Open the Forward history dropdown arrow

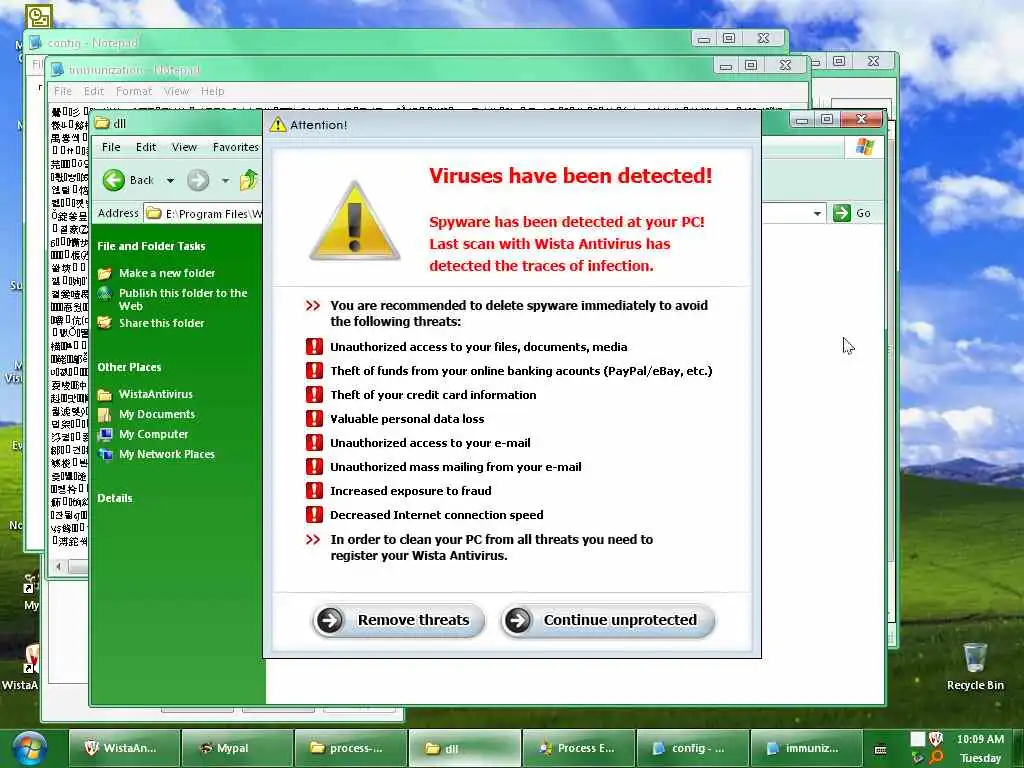[225, 181]
